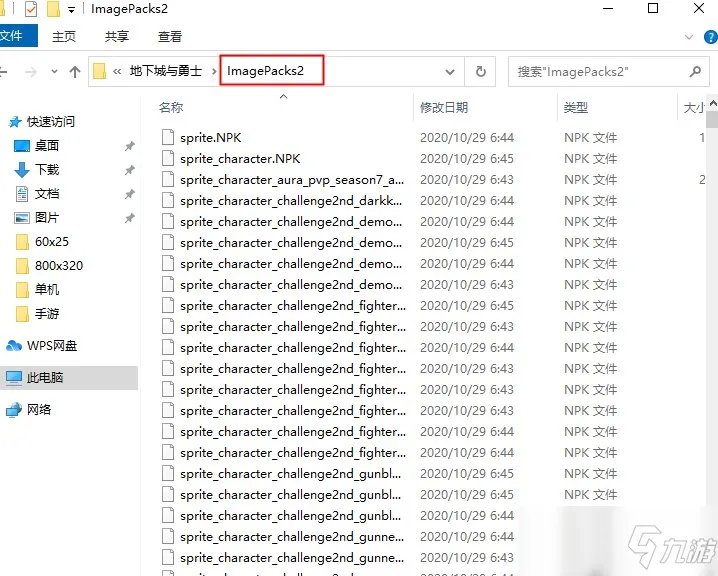Click the 图片 pictures icon in sidebar
The width and height of the screenshot is (718, 576).
coord(22,218)
